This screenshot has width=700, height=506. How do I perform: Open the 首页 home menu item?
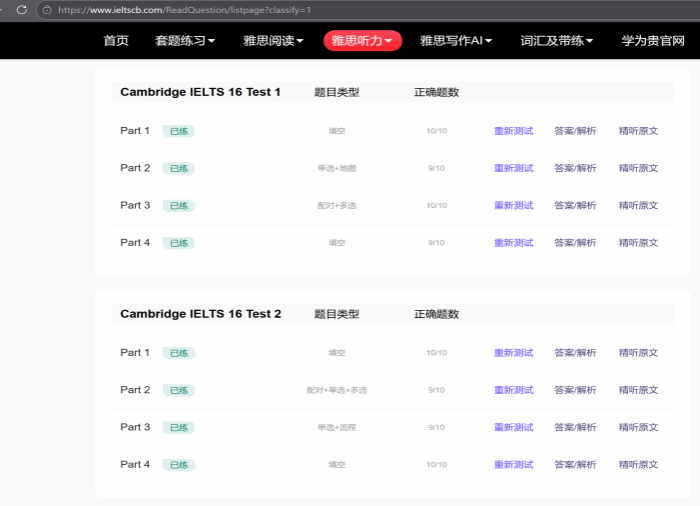coord(116,41)
